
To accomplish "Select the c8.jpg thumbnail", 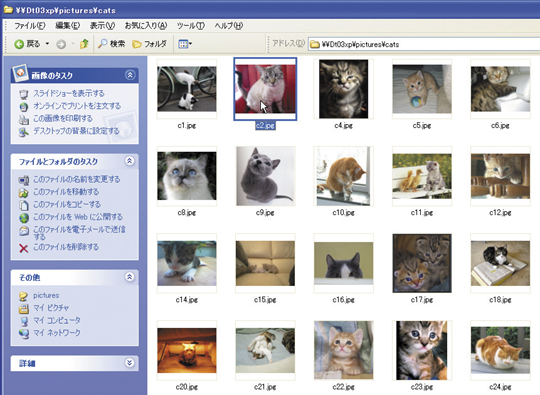I will (x=187, y=176).
